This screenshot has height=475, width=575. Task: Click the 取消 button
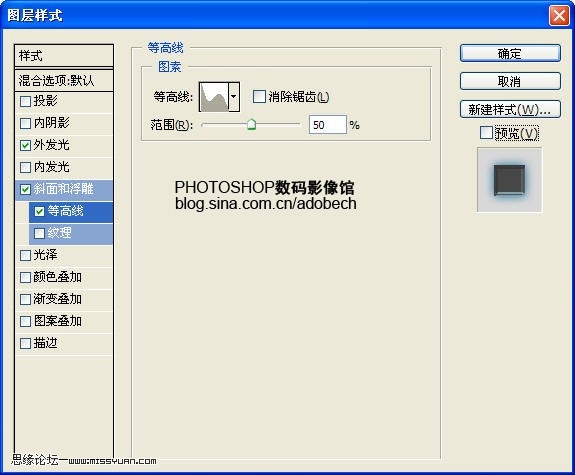(x=510, y=81)
